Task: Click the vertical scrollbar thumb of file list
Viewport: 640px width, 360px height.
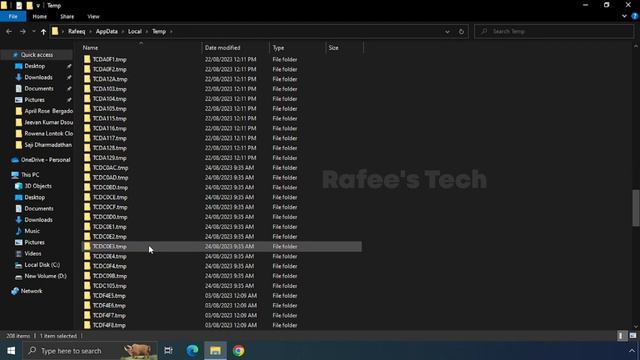Action: click(636, 208)
